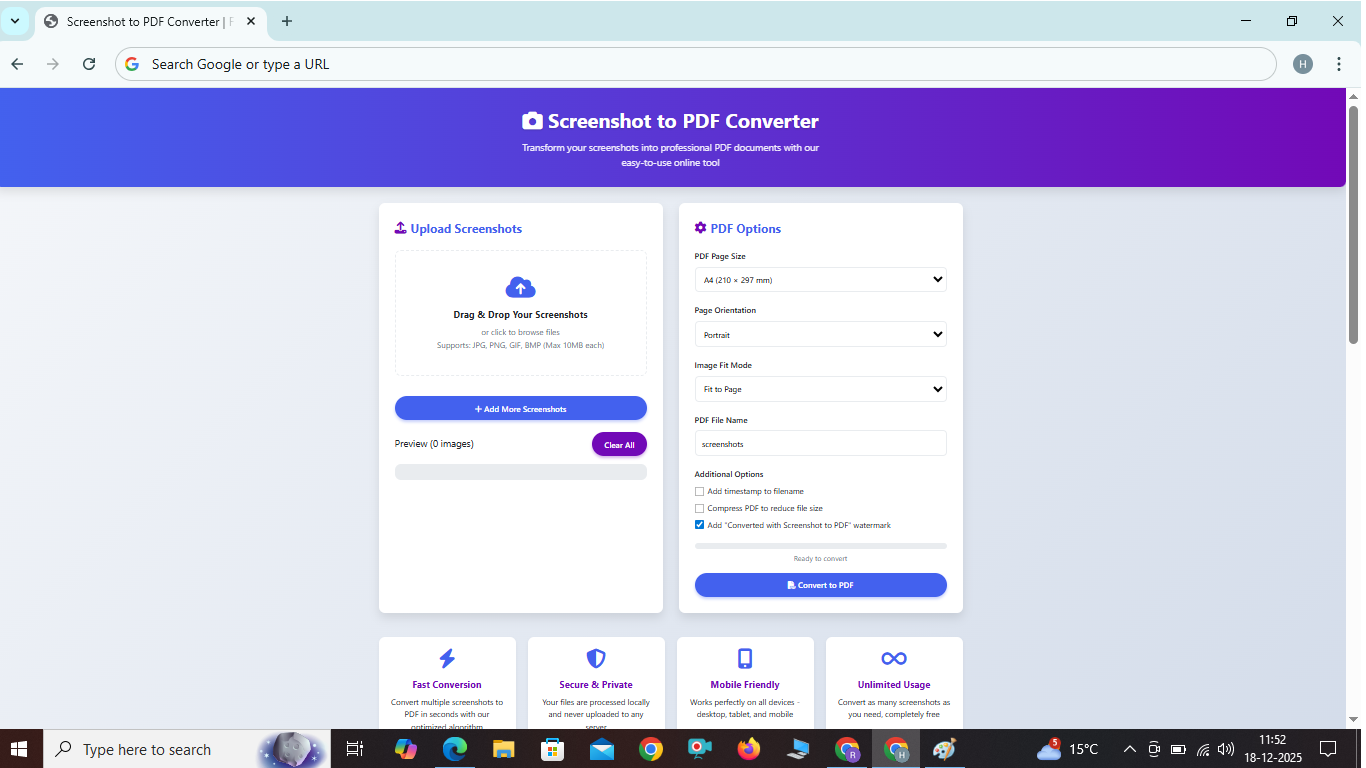This screenshot has width=1366, height=768.
Task: Click the Fast Conversion lightning icon
Action: (x=446, y=658)
